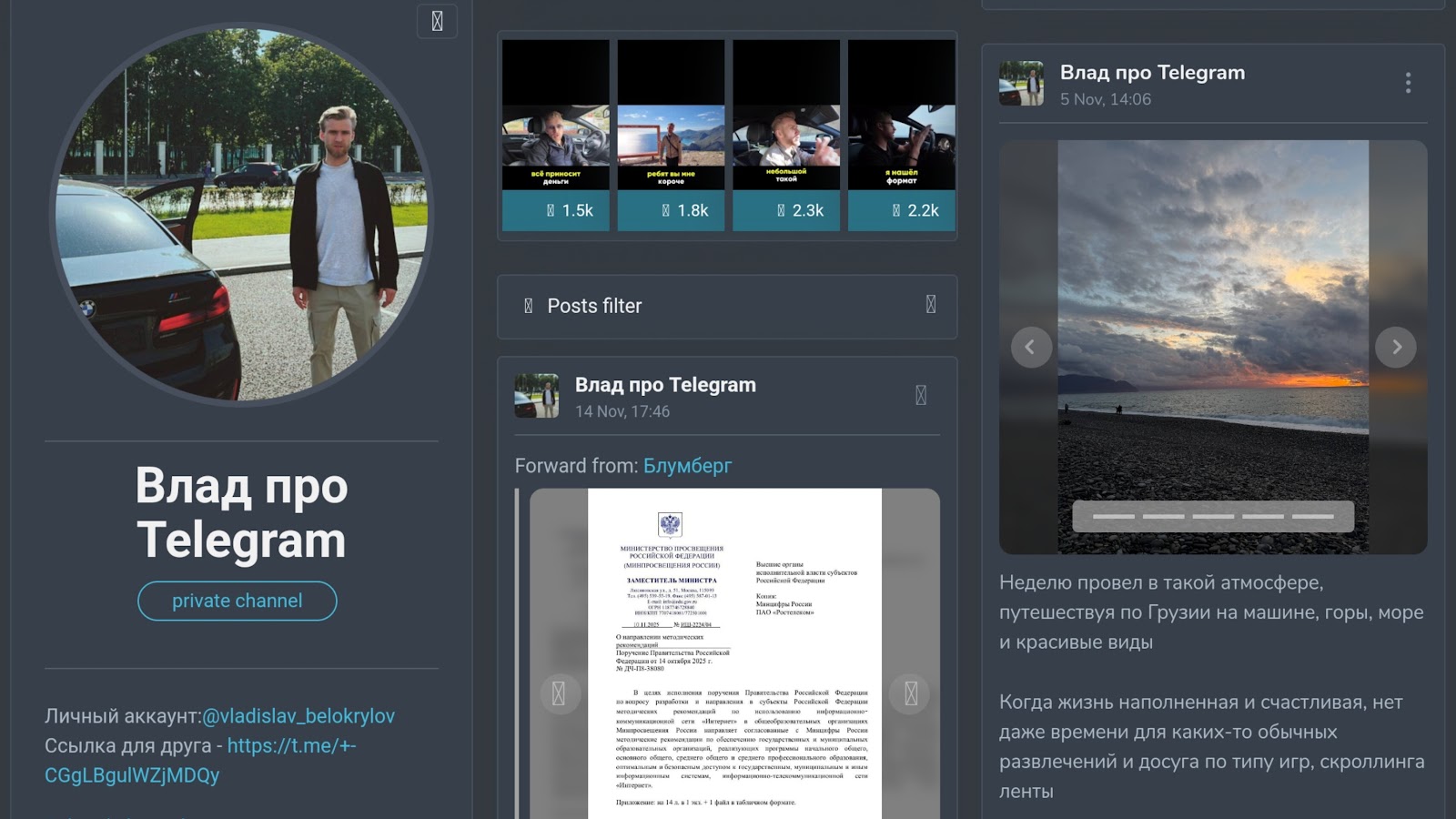The image size is (1456, 819).
Task: Show next photo in sunset beach carousel
Action: (x=1396, y=347)
